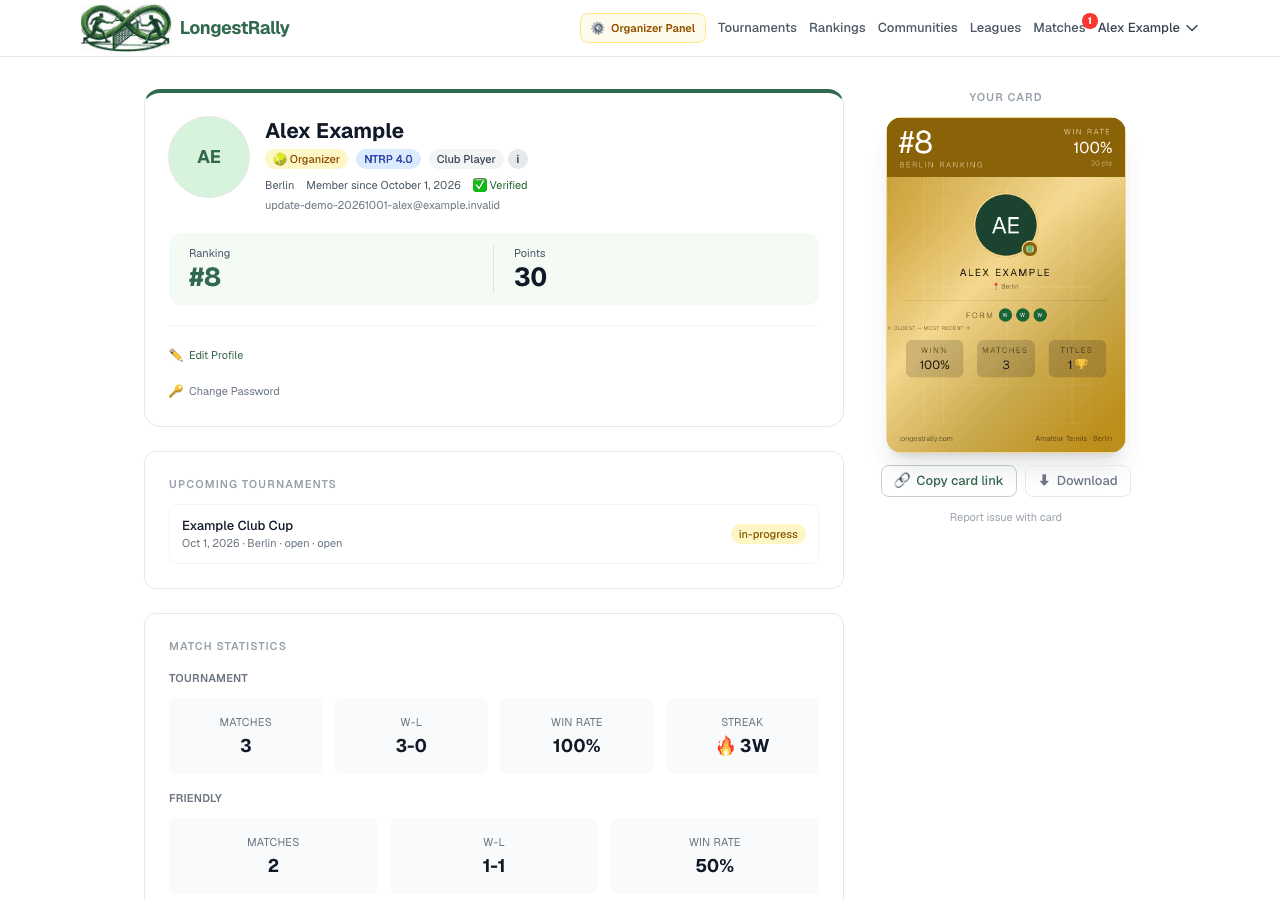Open the Edit Profile link
Screen dimensions: 1280x900
click(x=216, y=355)
